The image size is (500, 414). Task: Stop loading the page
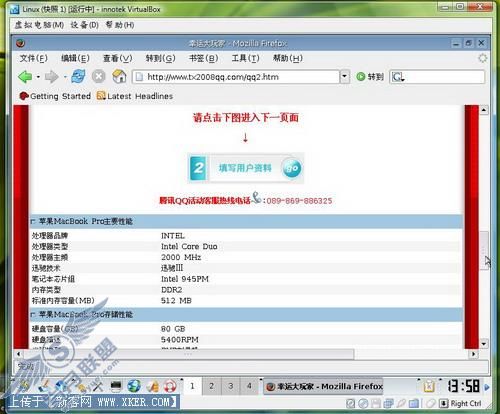coord(99,77)
